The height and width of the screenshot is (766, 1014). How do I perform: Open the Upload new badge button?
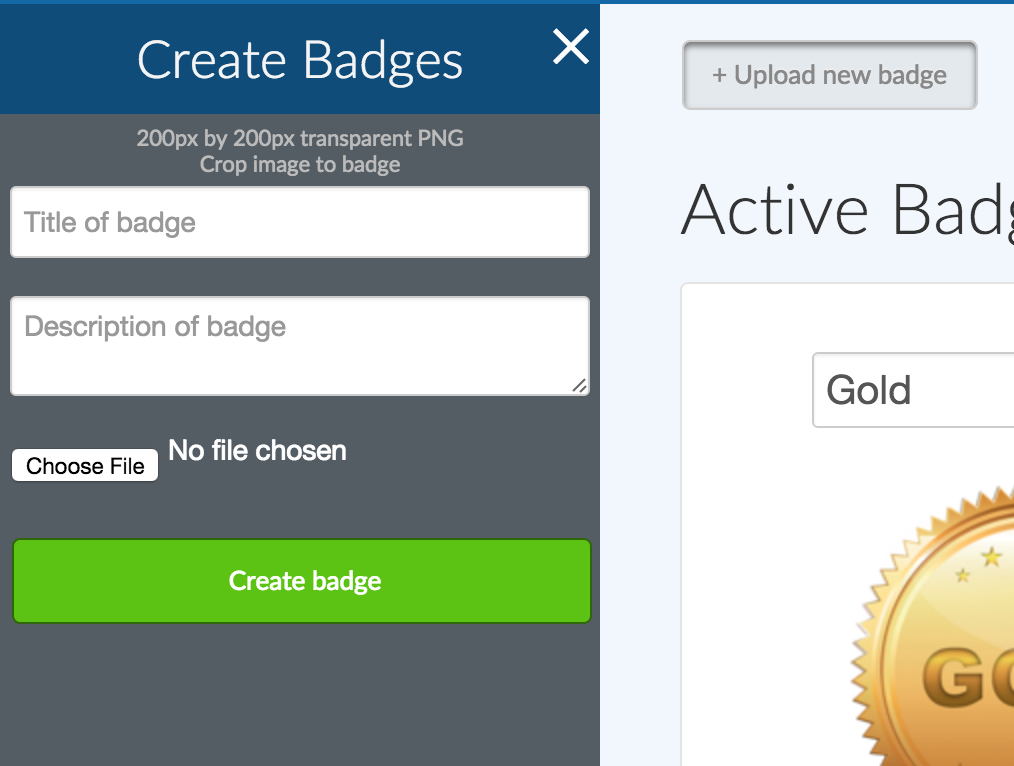tap(829, 75)
